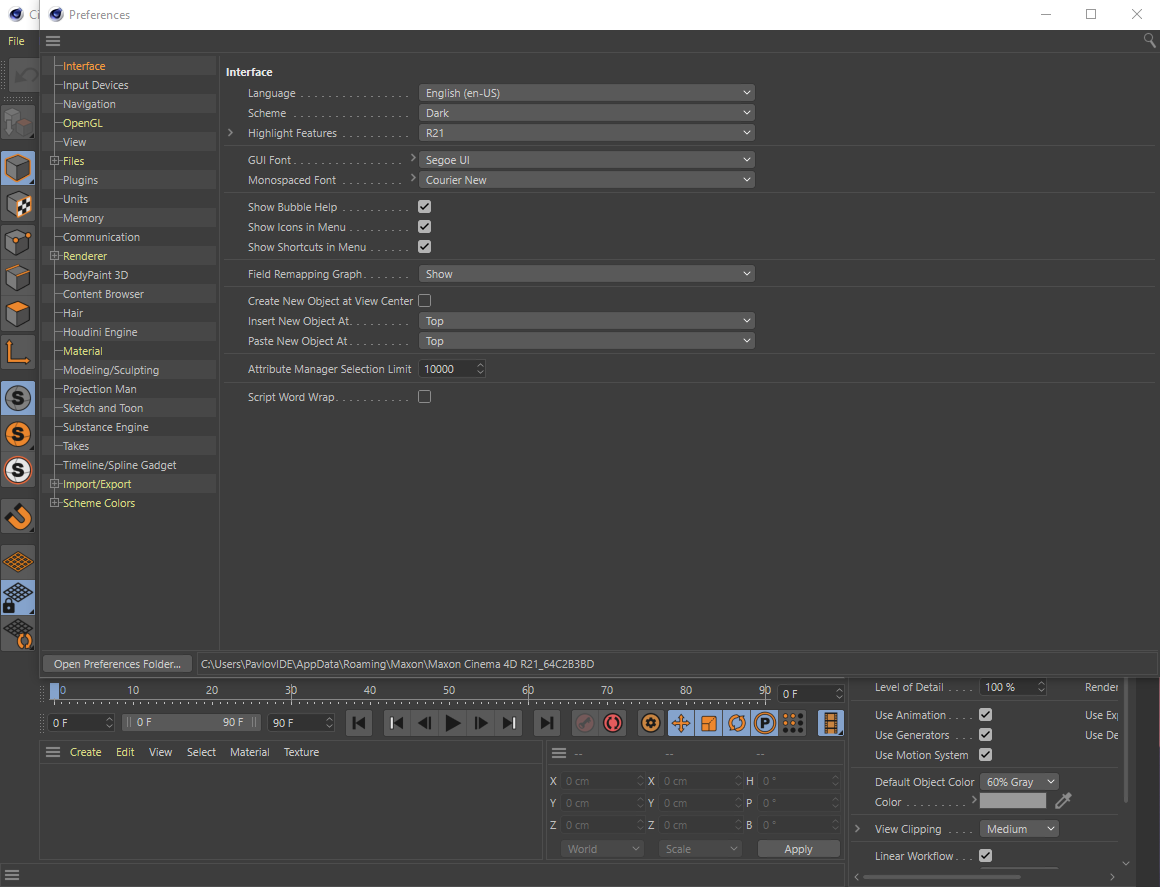The image size is (1160, 887).
Task: Toggle Linear Workflow checkbox
Action: 985,855
